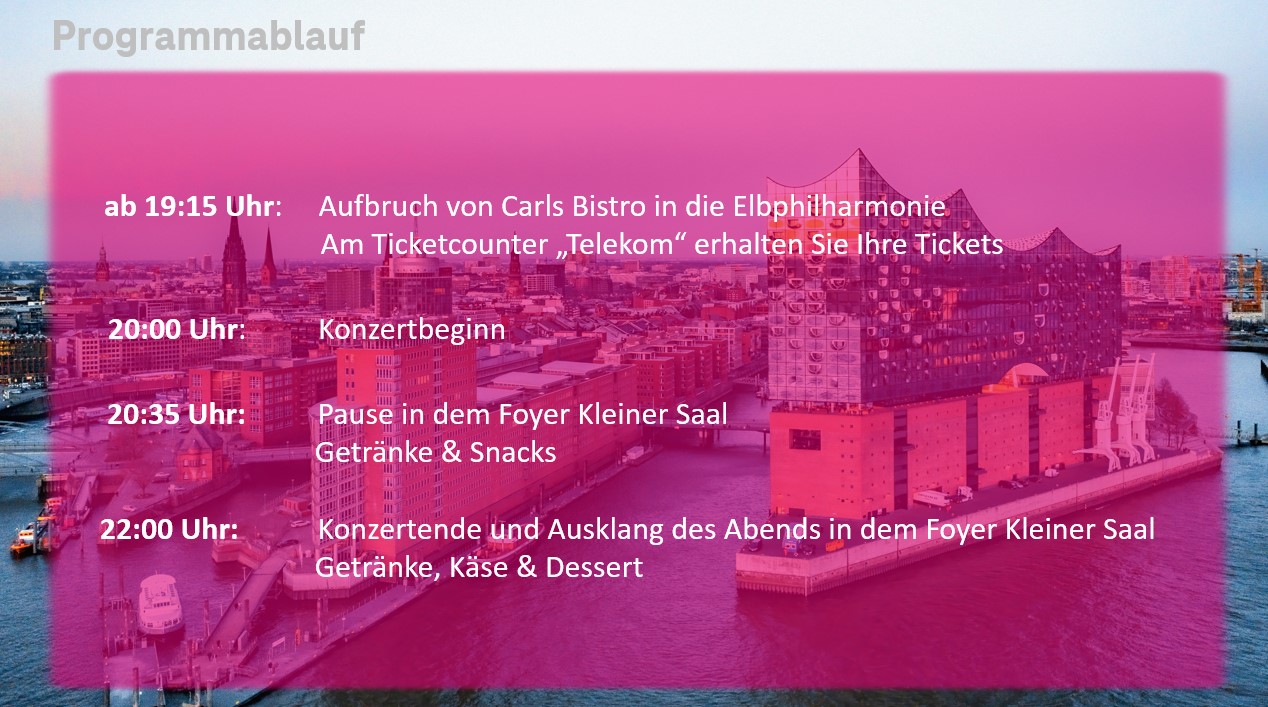Click the white boat at the pier
This screenshot has height=707, width=1268.
[x=160, y=605]
